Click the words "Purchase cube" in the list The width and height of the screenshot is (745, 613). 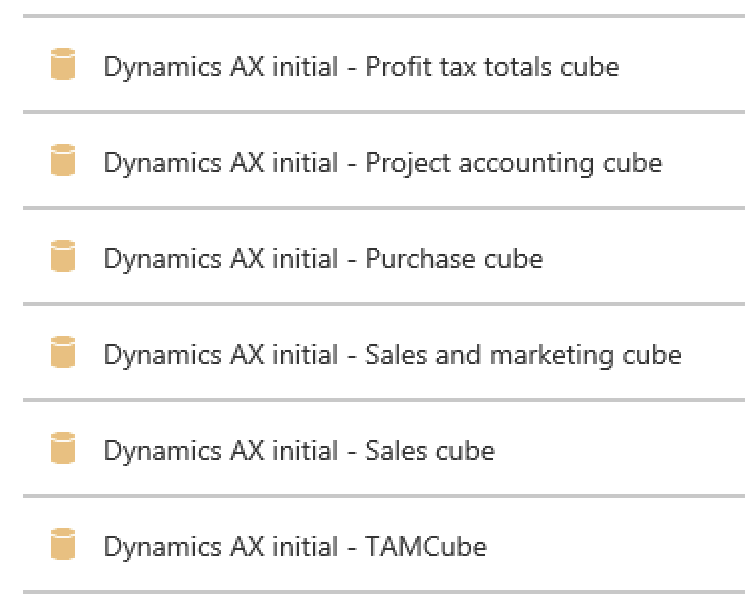click(x=454, y=259)
